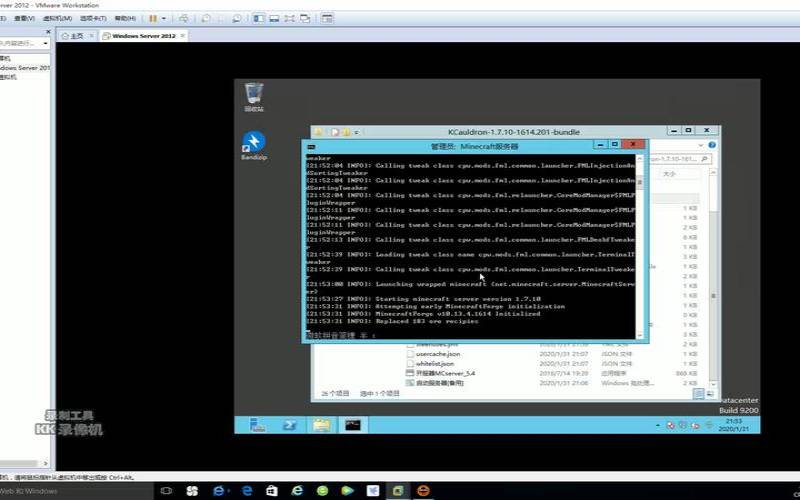Screen dimensions: 800x500
Task: Click the Task View button on host taskbar
Action: [166, 491]
